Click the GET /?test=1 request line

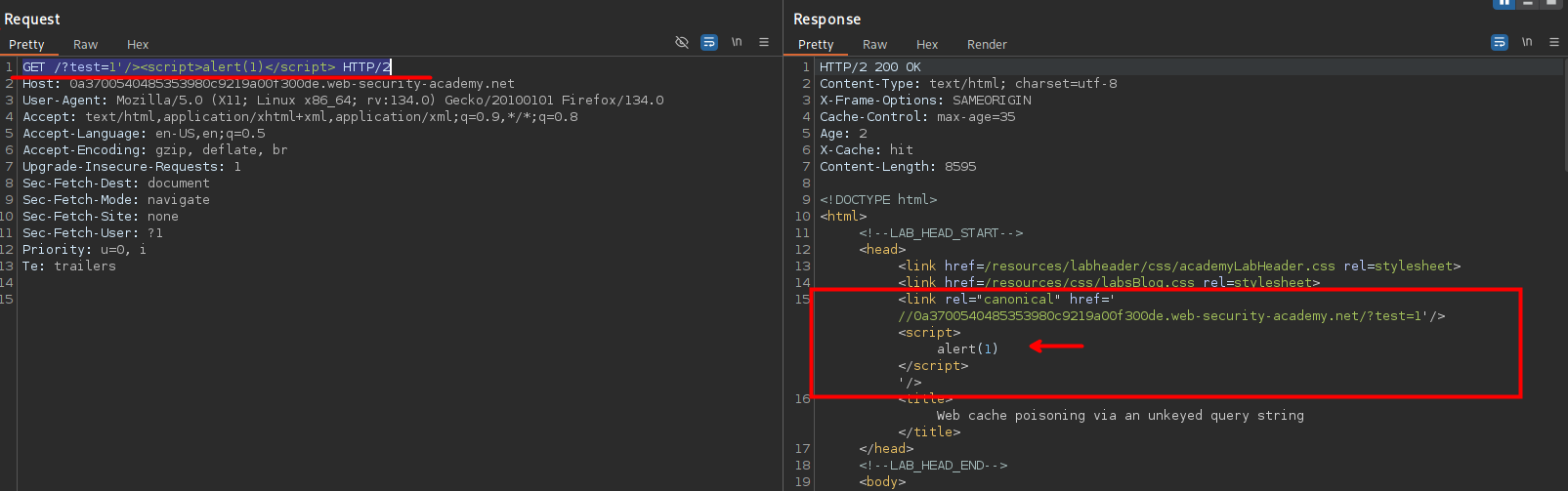click(206, 67)
